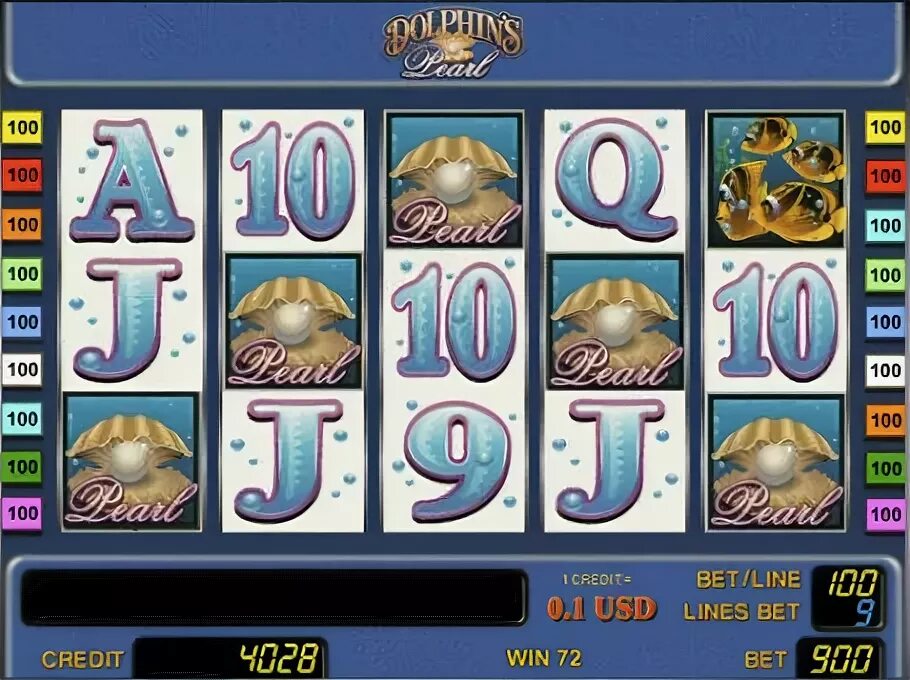Screen dimensions: 910x680
Task: Click the 0.1 USD credit value label
Action: coord(601,609)
